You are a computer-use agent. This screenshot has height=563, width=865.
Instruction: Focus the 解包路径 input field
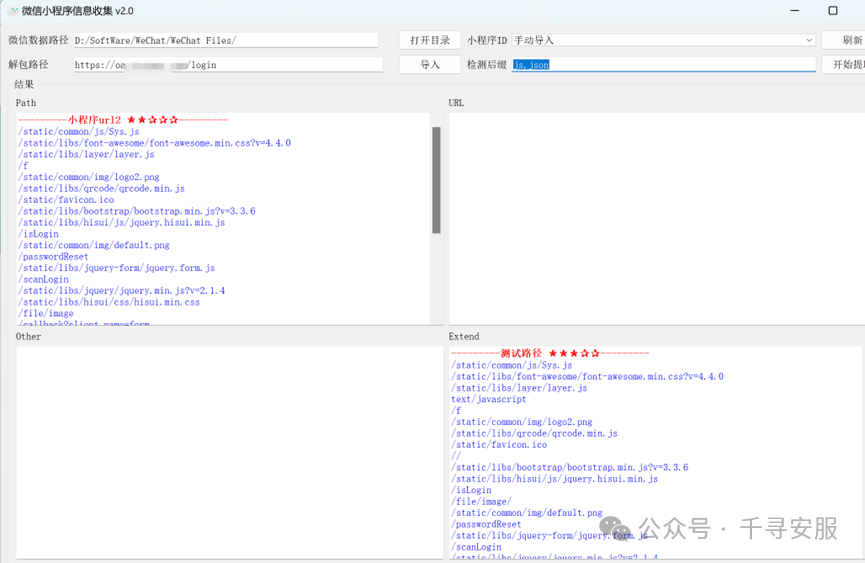pos(228,65)
